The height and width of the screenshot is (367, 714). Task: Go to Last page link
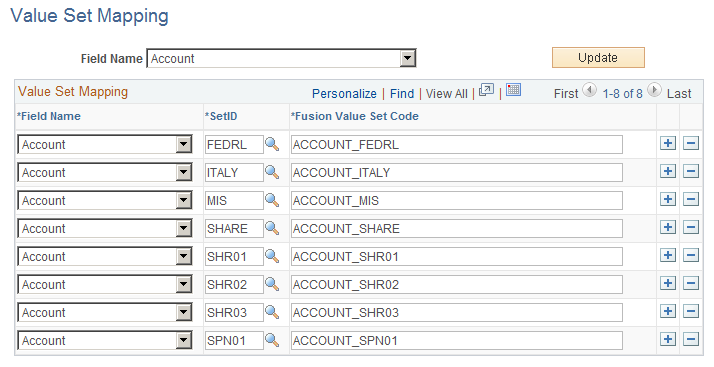[x=679, y=94]
